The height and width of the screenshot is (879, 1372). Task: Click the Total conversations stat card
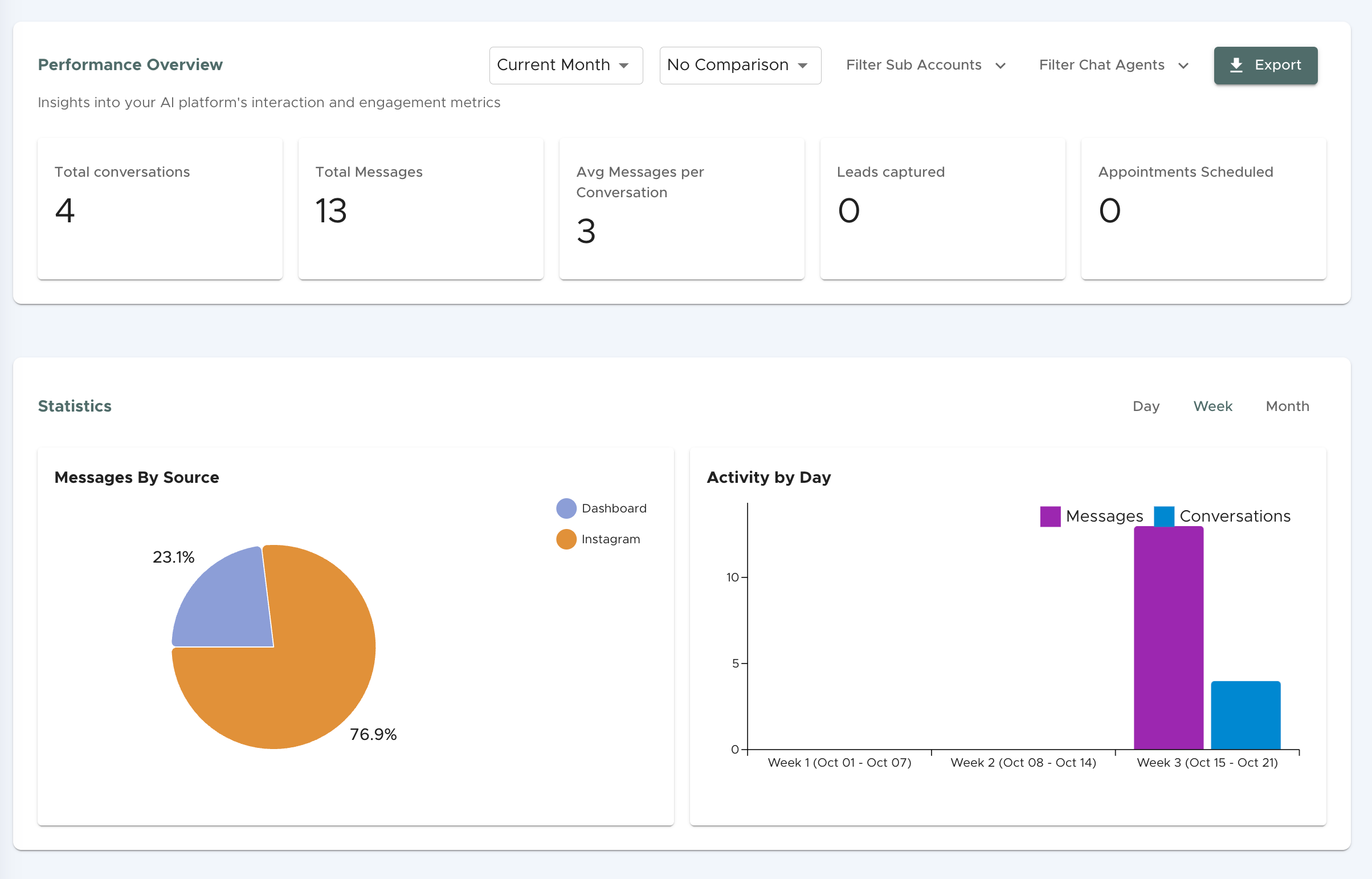pyautogui.click(x=160, y=208)
